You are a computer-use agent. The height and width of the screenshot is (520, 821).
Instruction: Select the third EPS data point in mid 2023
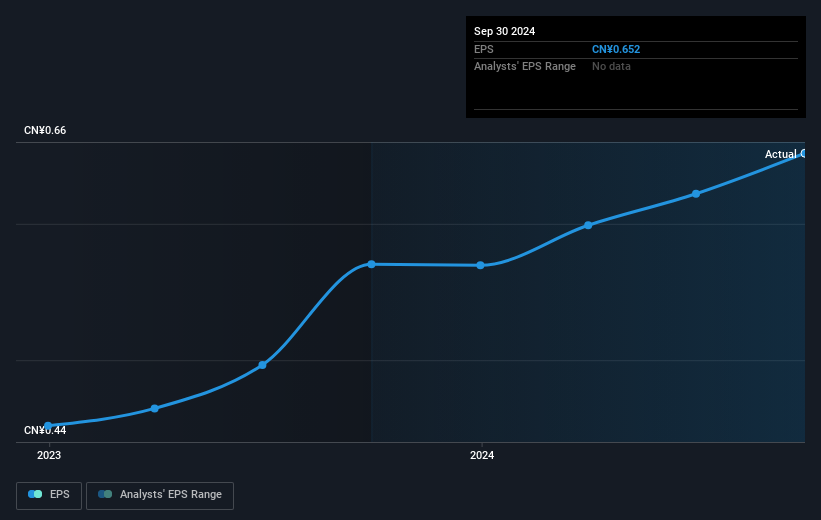tap(262, 365)
